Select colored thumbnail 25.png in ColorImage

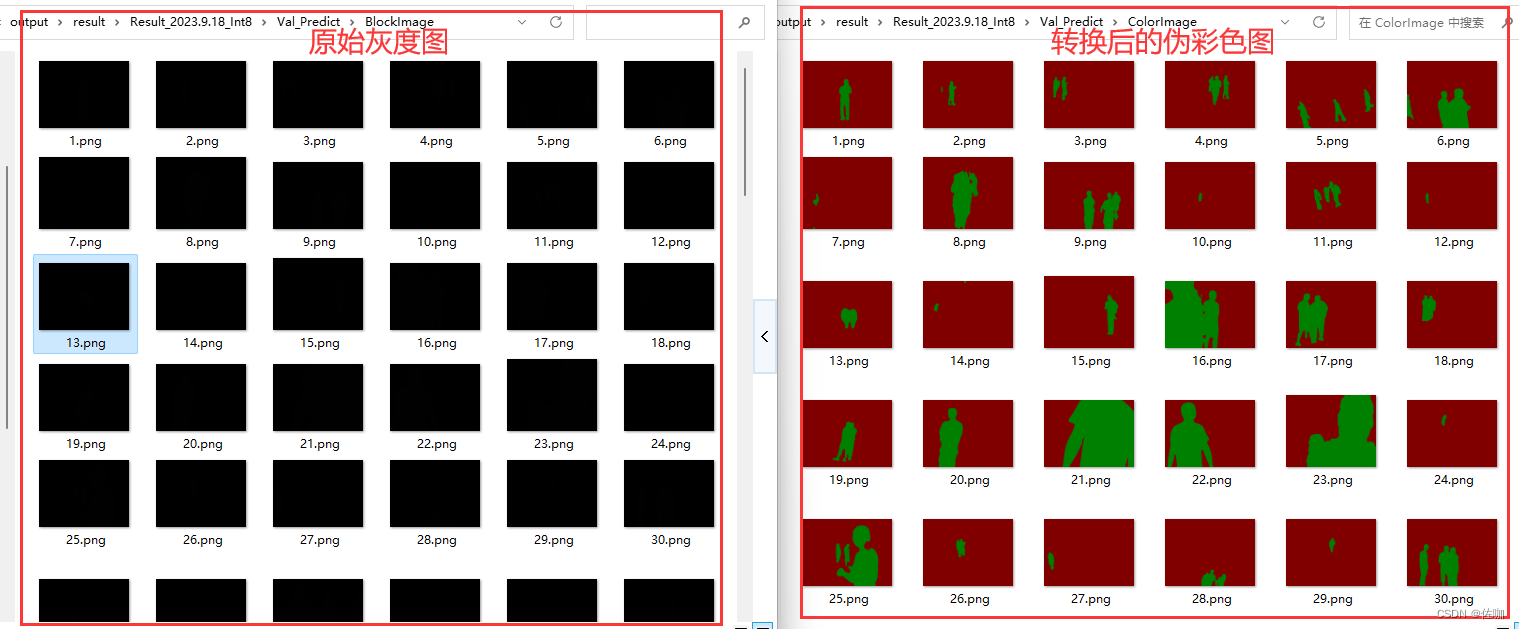847,552
